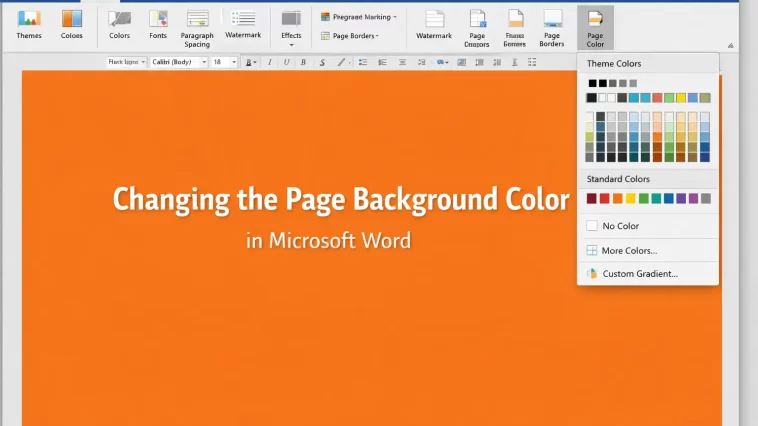758x426 pixels.
Task: Select the green standard color swatch
Action: coord(643,198)
